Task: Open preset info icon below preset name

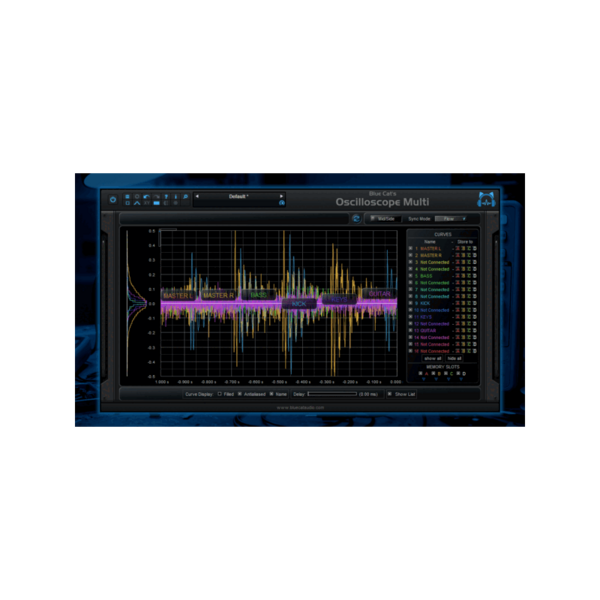Action: click(282, 203)
